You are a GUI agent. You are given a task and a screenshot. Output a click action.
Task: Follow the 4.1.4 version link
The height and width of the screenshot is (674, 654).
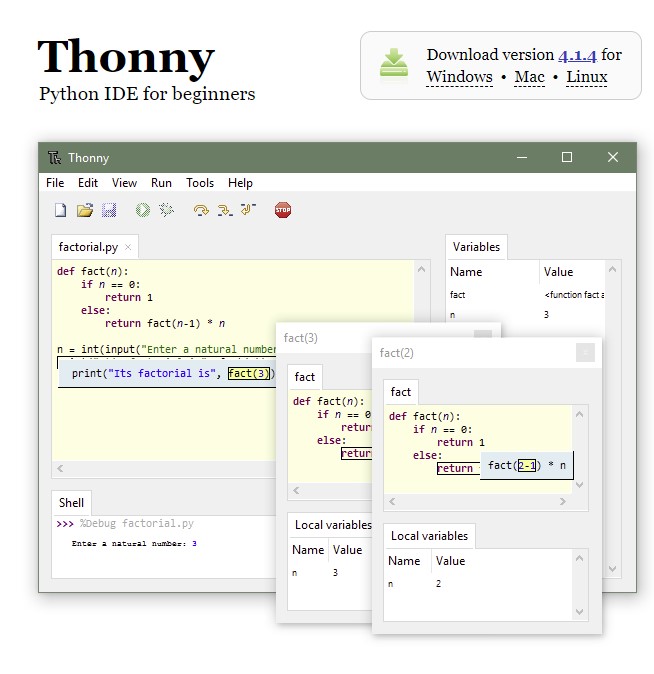click(577, 55)
